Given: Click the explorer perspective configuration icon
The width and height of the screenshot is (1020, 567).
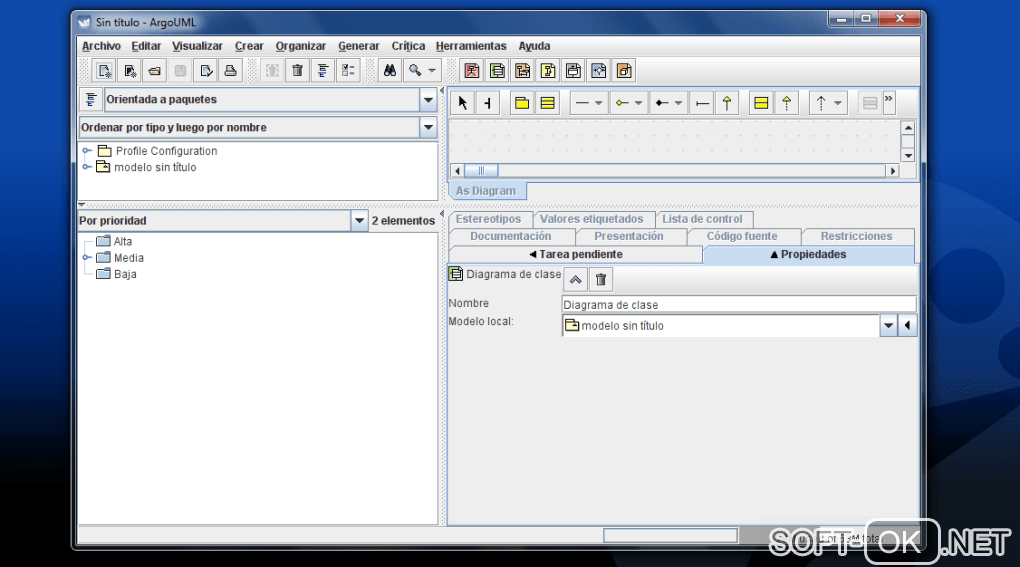Looking at the screenshot, I should [91, 99].
